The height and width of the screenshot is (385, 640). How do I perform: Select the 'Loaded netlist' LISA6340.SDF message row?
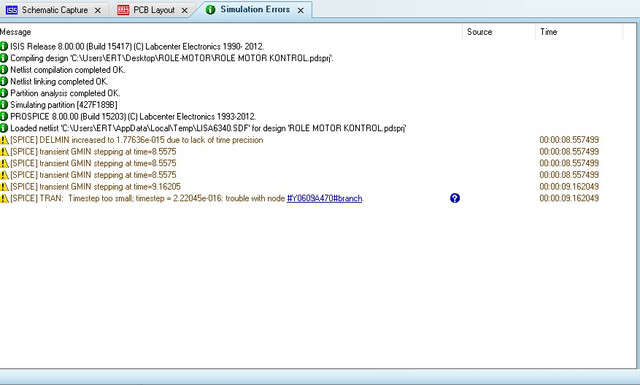point(208,128)
